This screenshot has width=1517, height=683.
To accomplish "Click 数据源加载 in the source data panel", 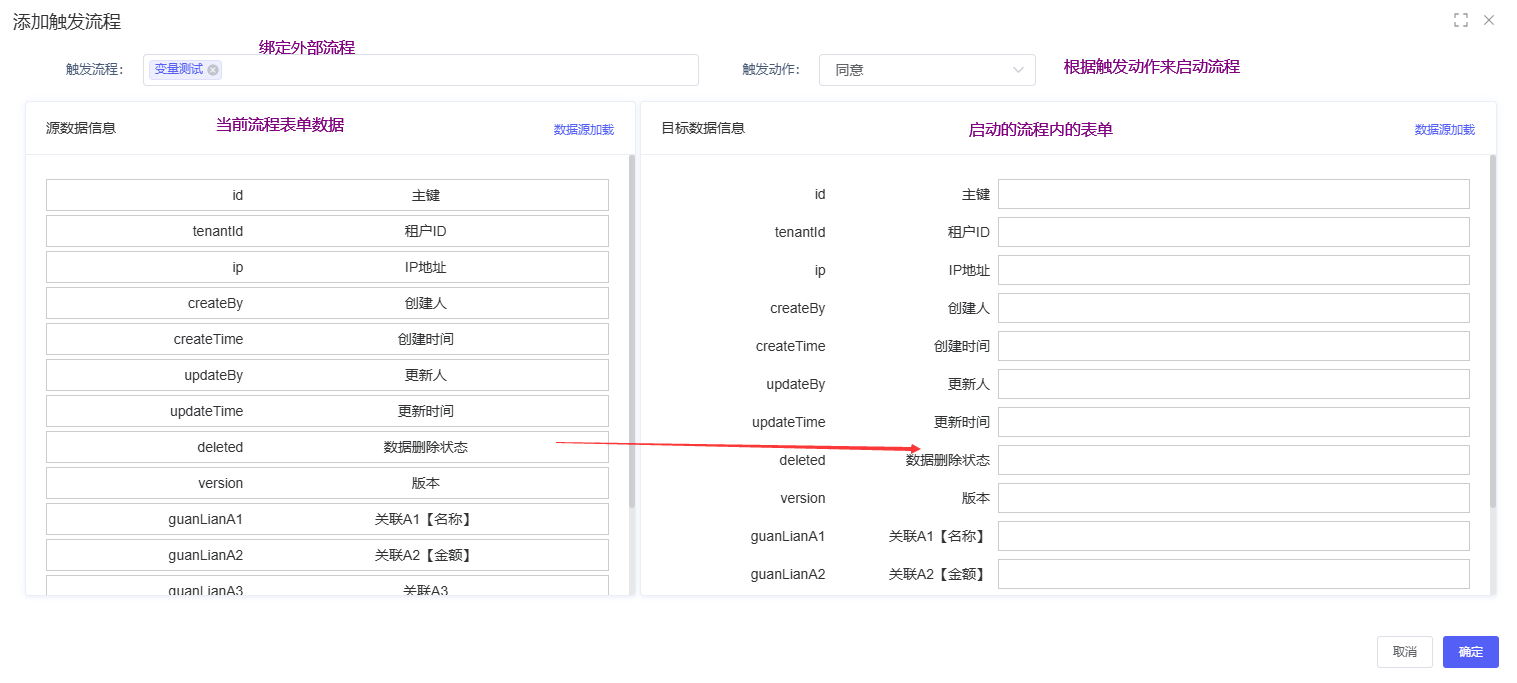I will (584, 129).
